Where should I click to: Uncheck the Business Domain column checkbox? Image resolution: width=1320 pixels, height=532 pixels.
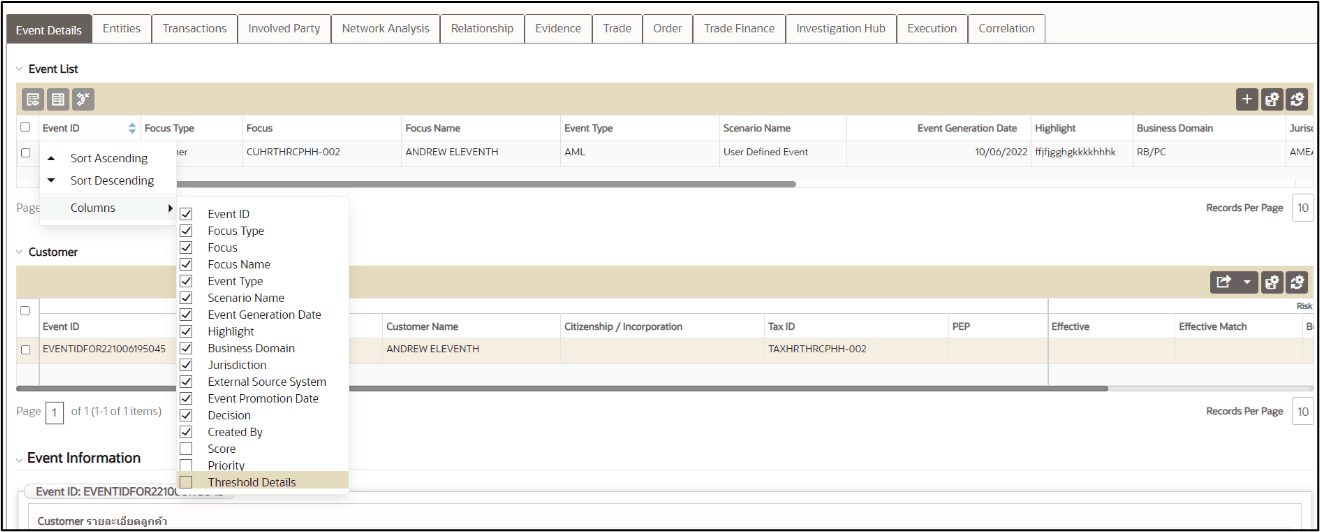pos(186,348)
